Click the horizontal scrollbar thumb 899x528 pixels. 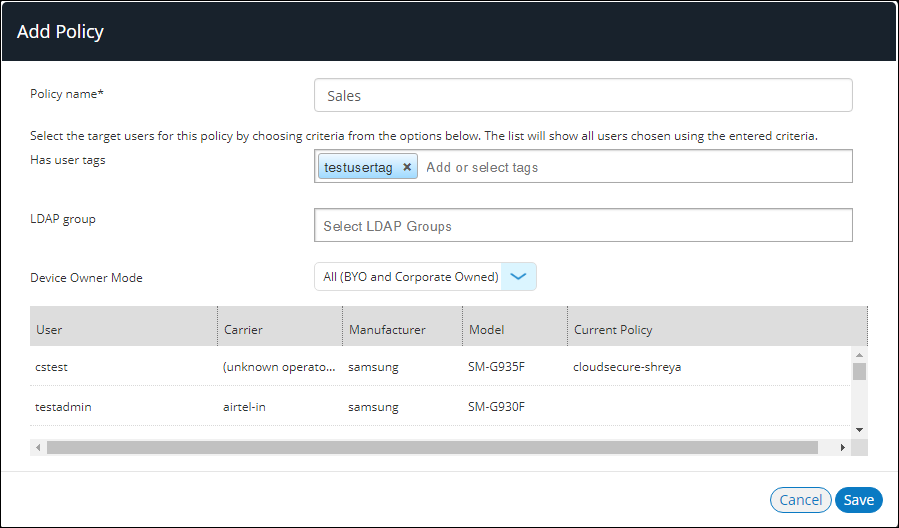(432, 447)
